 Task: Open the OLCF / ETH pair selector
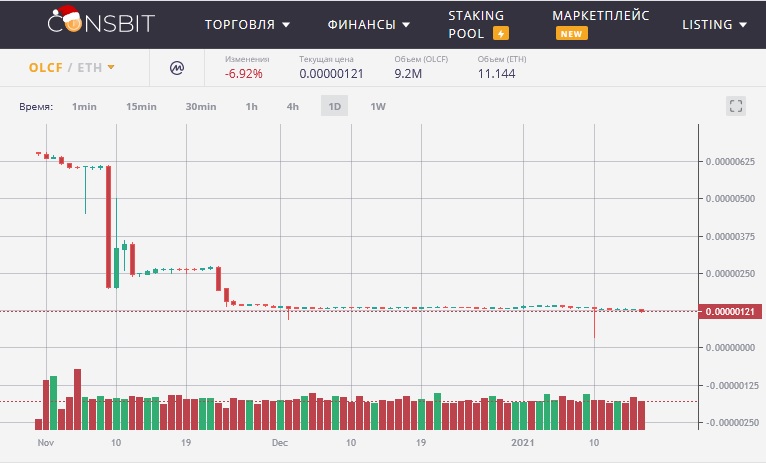tap(72, 67)
